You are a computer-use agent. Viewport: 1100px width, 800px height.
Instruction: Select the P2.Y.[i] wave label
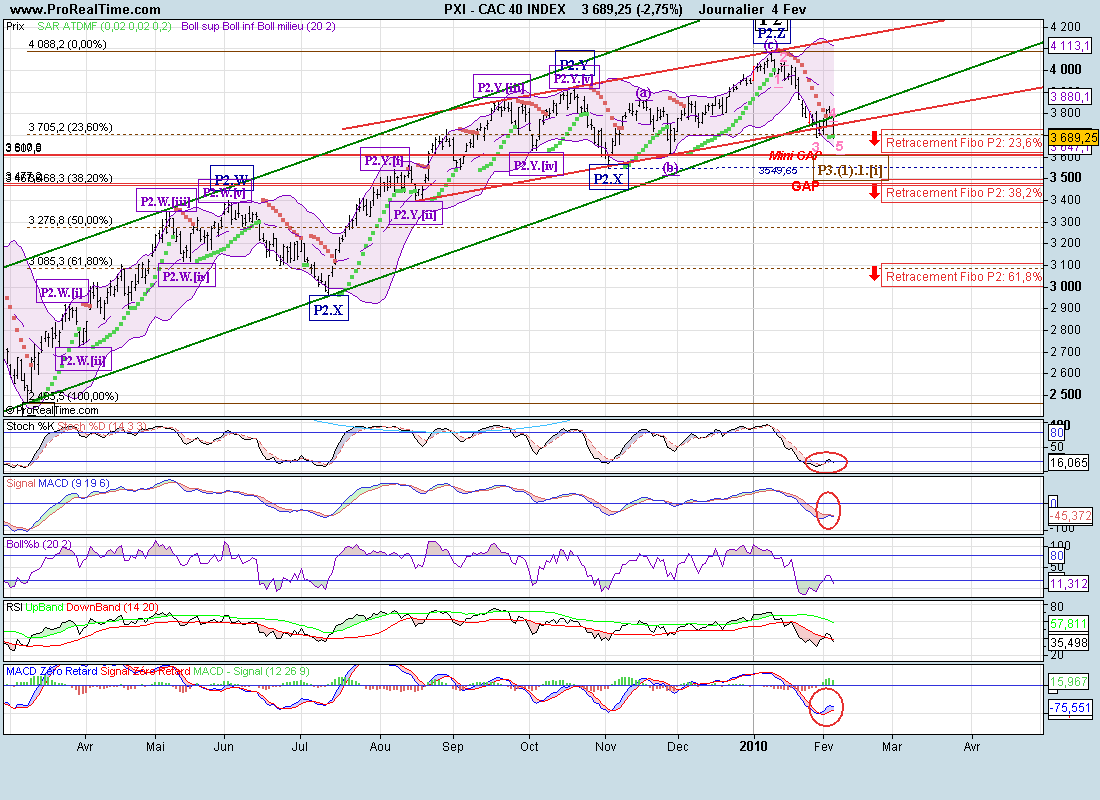pos(384,161)
